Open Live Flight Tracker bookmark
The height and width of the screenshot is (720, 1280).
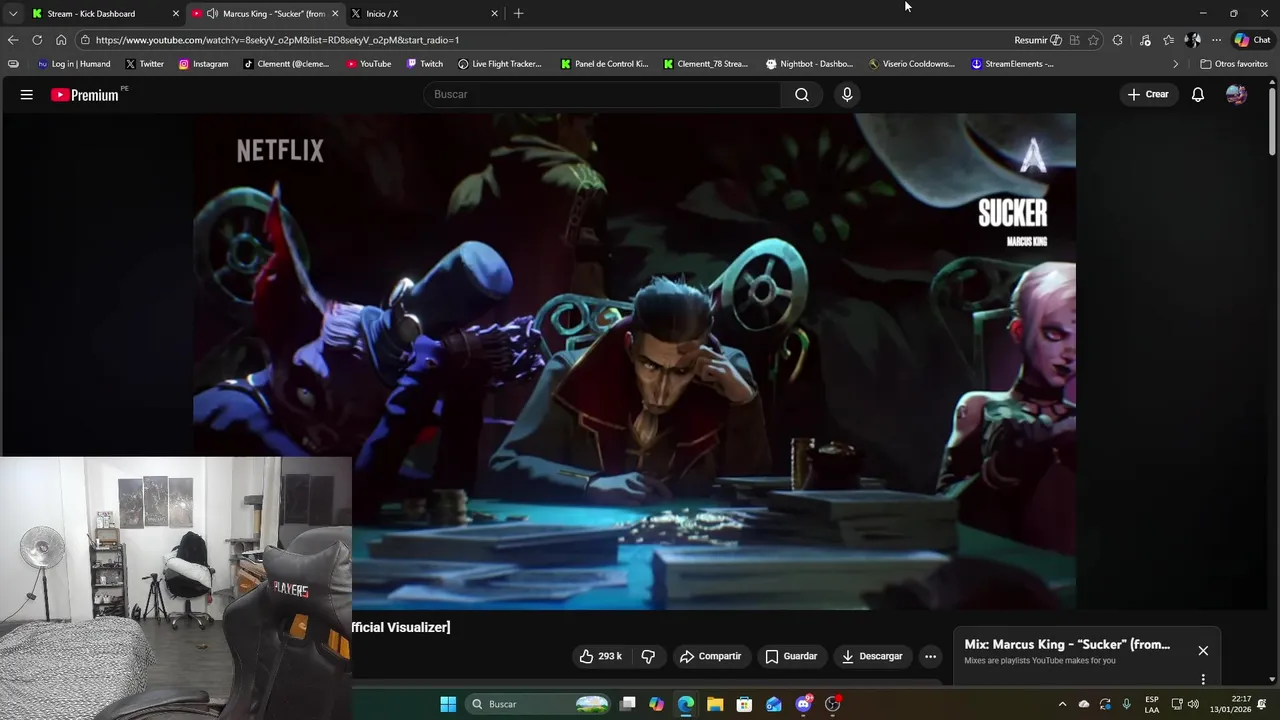500,64
